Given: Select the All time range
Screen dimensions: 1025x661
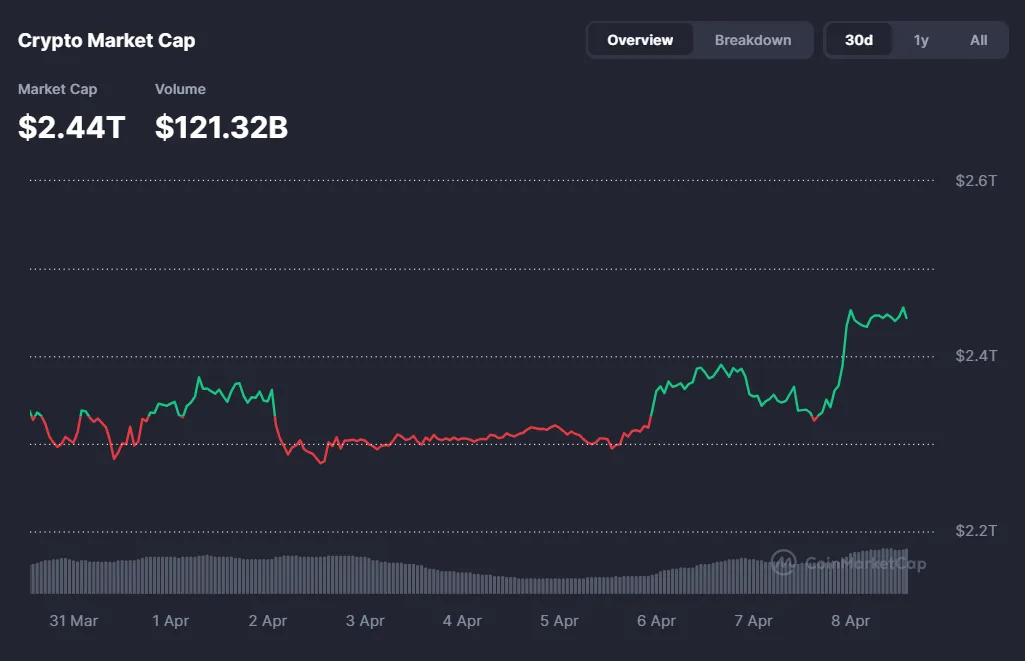Looking at the screenshot, I should coord(978,40).
